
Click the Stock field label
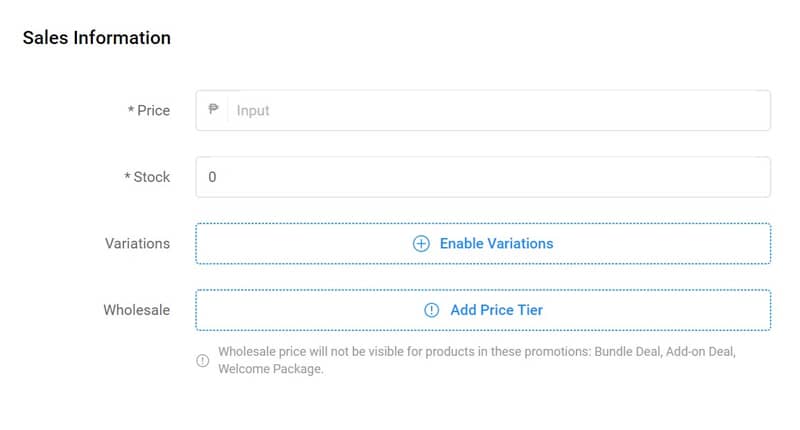[x=152, y=177]
